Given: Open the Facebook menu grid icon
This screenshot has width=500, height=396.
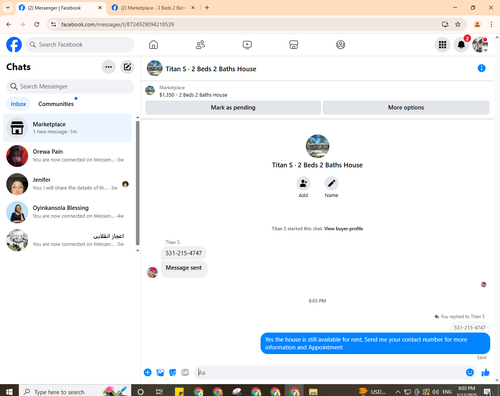Looking at the screenshot, I should click(x=442, y=45).
